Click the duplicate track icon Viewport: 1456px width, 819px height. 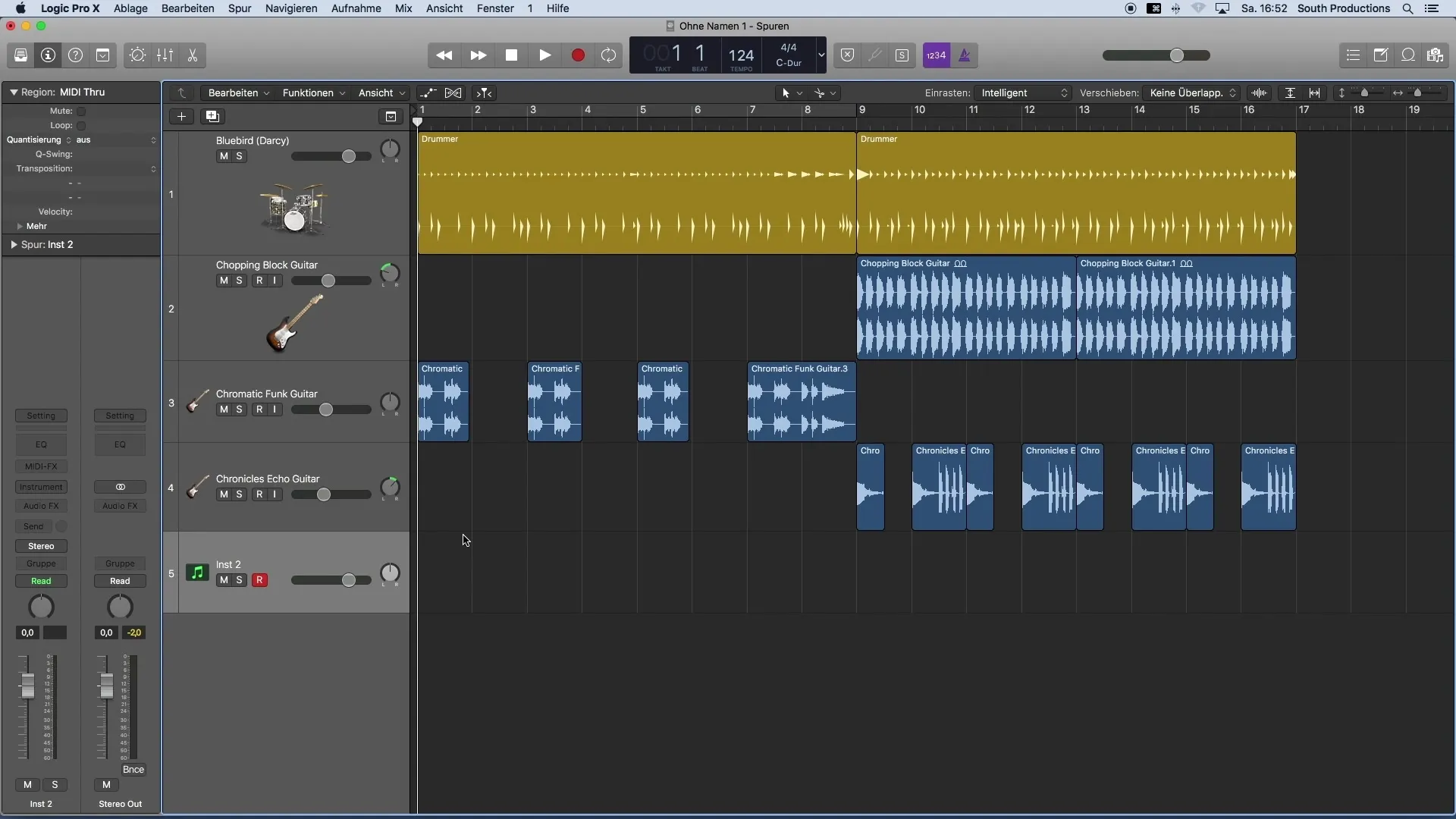pyautogui.click(x=212, y=116)
